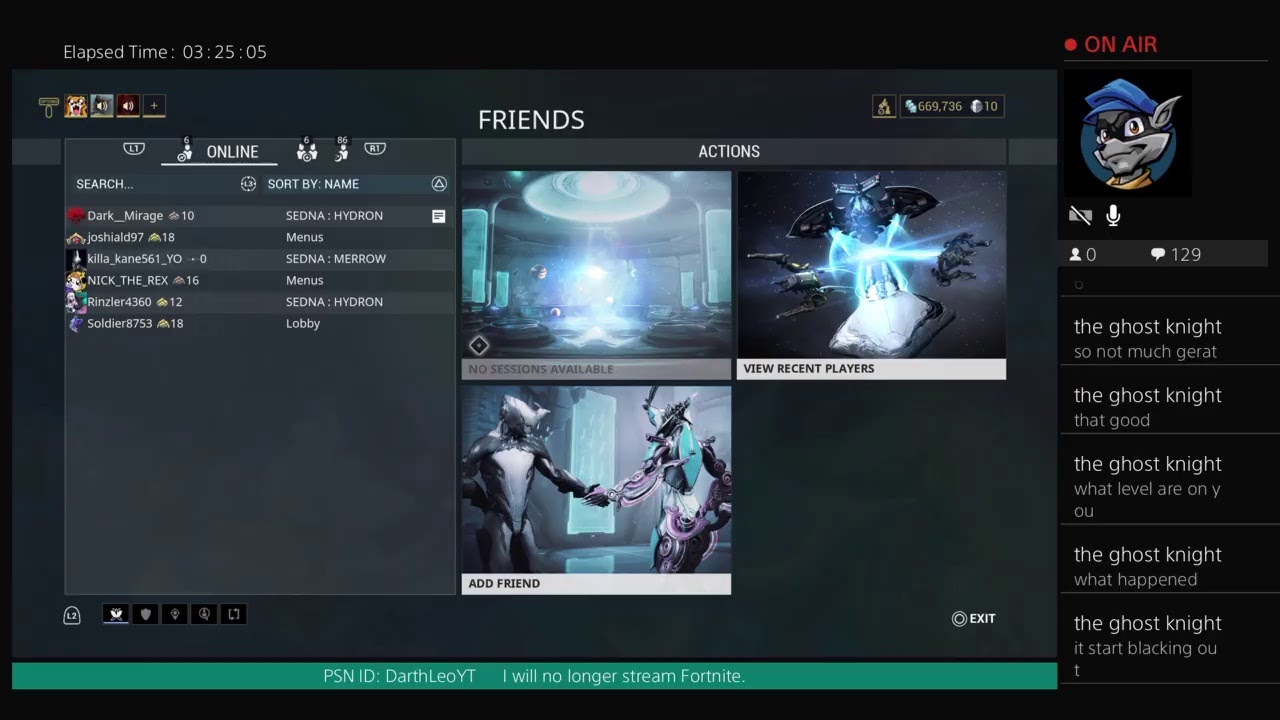The height and width of the screenshot is (720, 1280).
Task: Select the location marker category icon
Action: pyautogui.click(x=175, y=614)
